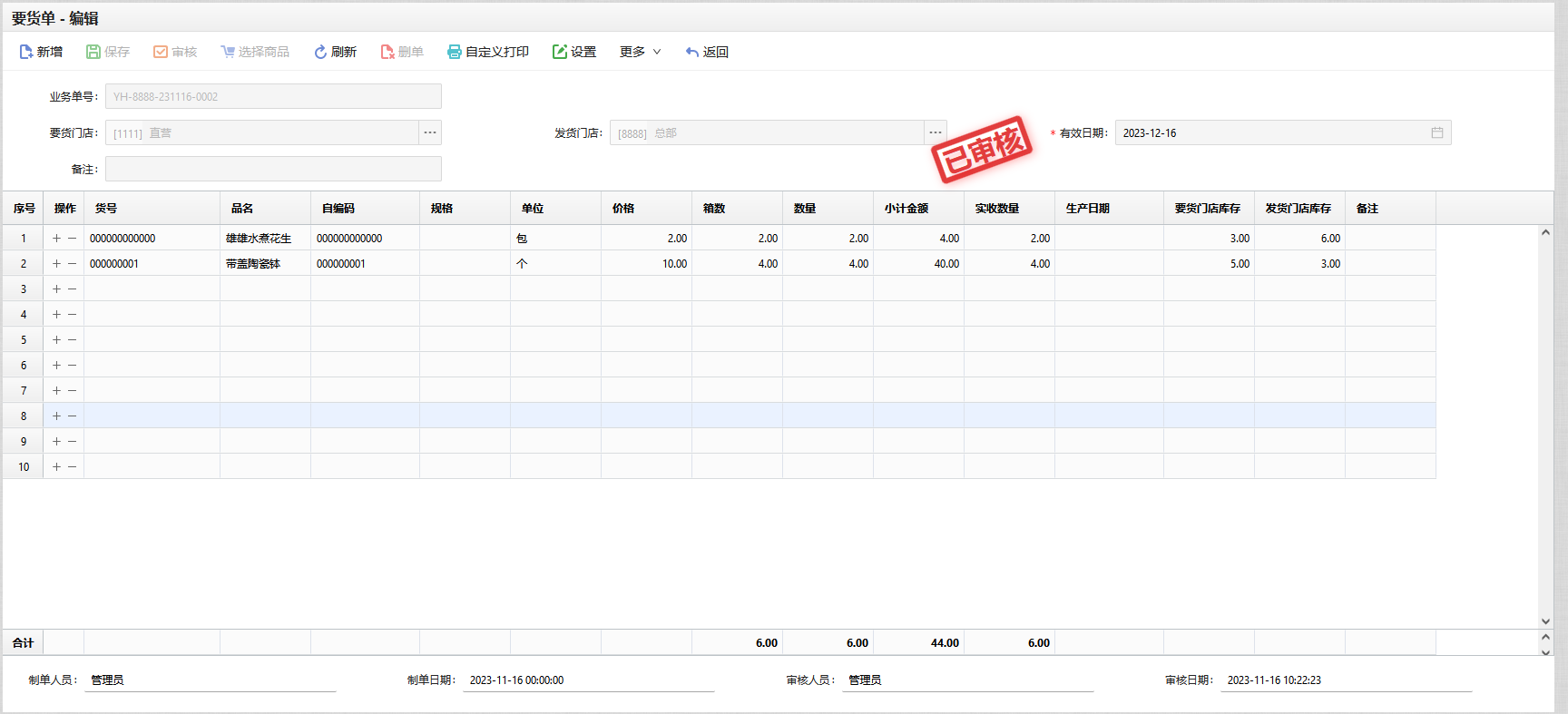Select unit cell 包
This screenshot has height=714, width=1568.
[555, 238]
